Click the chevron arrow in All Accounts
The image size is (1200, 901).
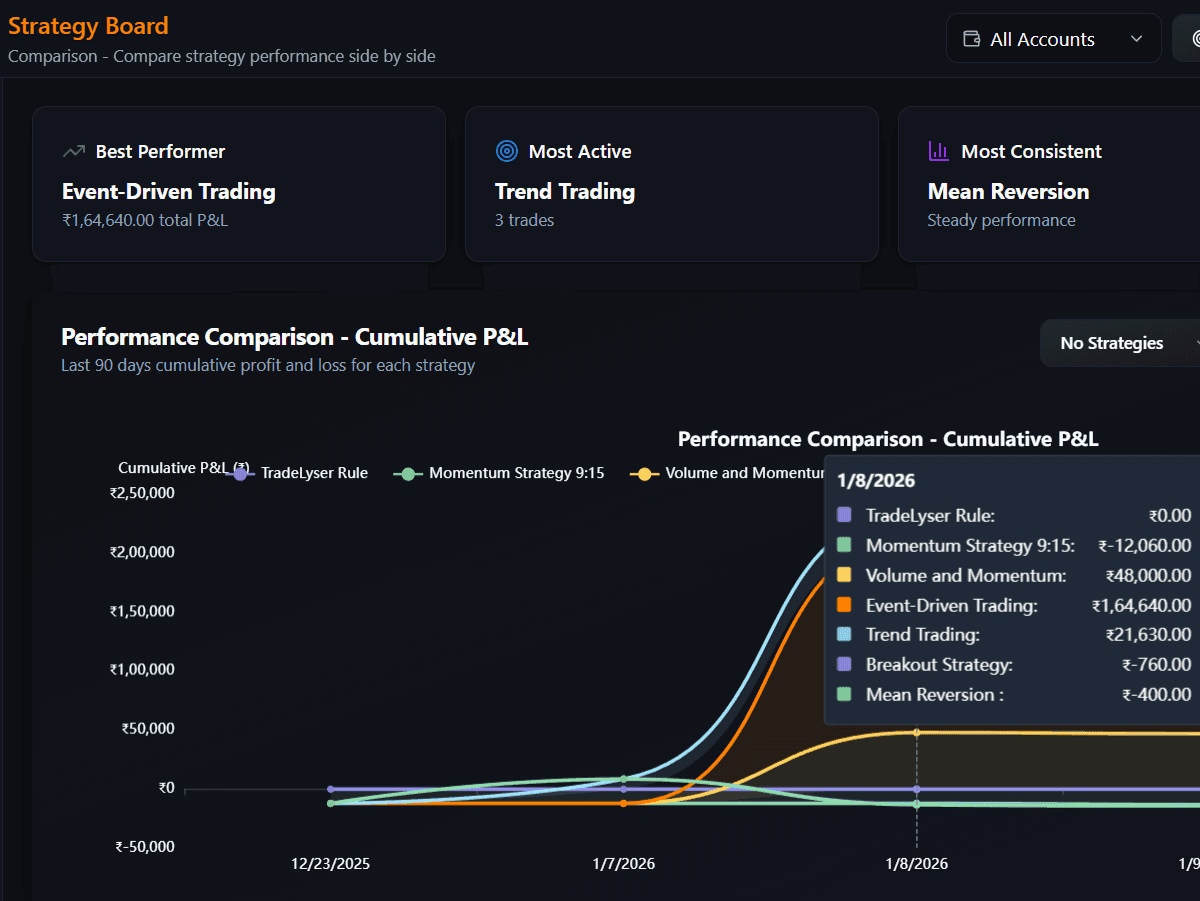point(1136,39)
